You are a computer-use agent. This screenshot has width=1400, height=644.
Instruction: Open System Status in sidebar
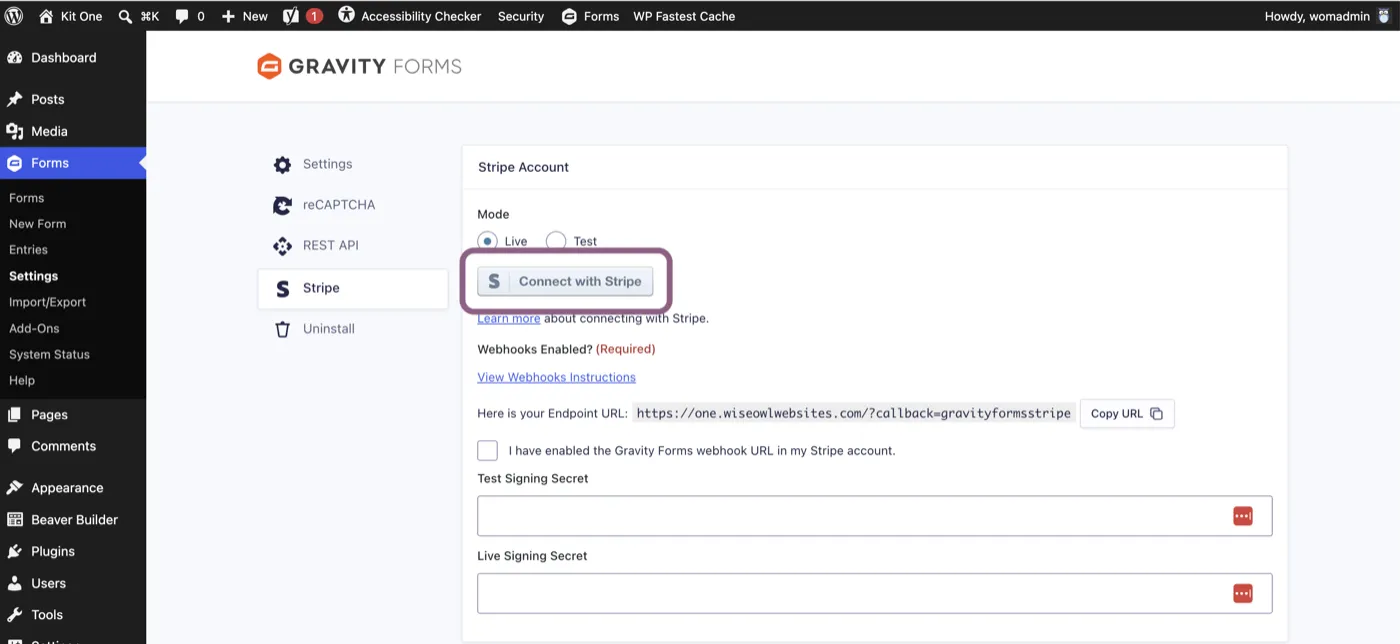50,354
